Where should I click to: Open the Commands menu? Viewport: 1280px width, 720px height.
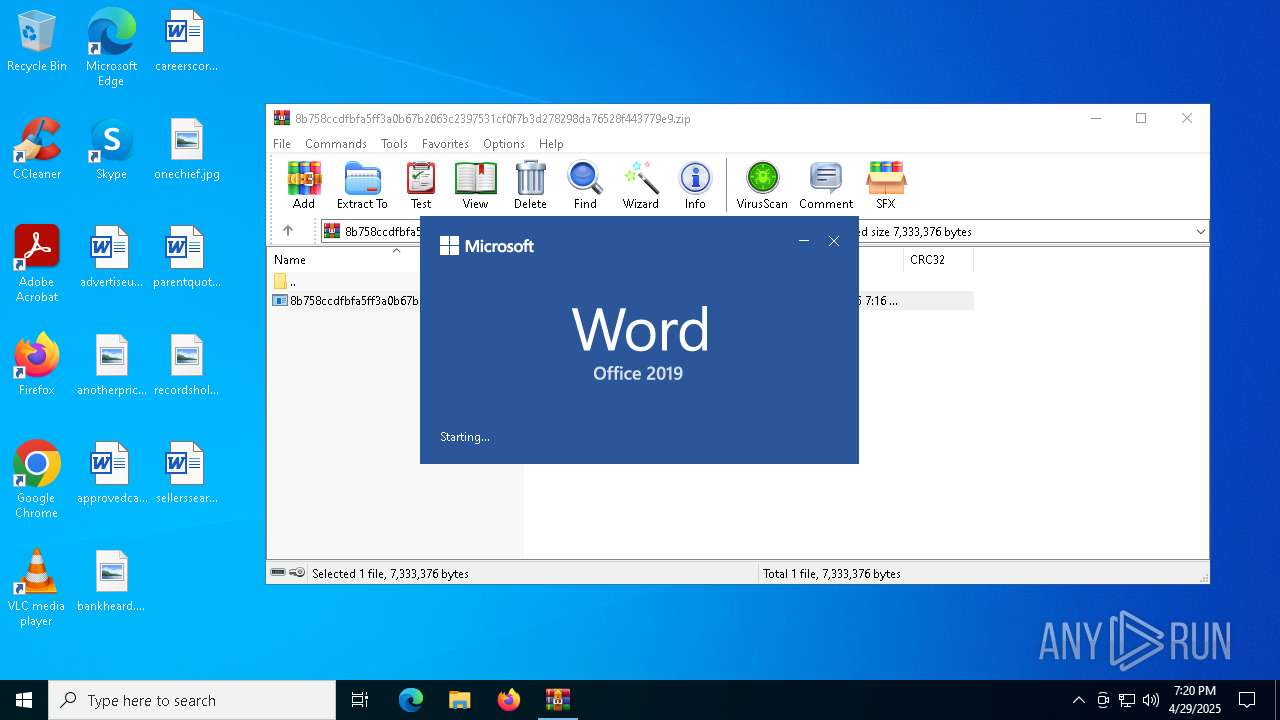(x=336, y=144)
